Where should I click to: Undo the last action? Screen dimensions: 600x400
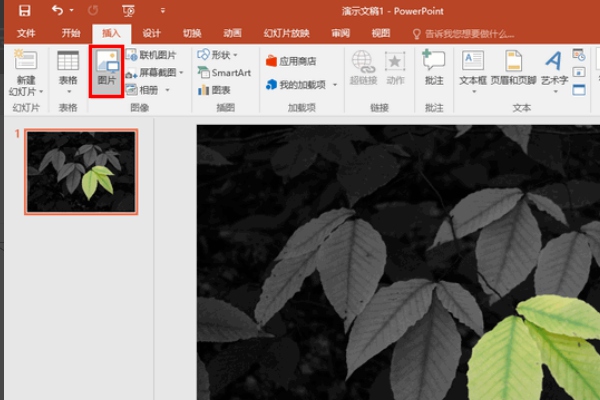[x=57, y=10]
